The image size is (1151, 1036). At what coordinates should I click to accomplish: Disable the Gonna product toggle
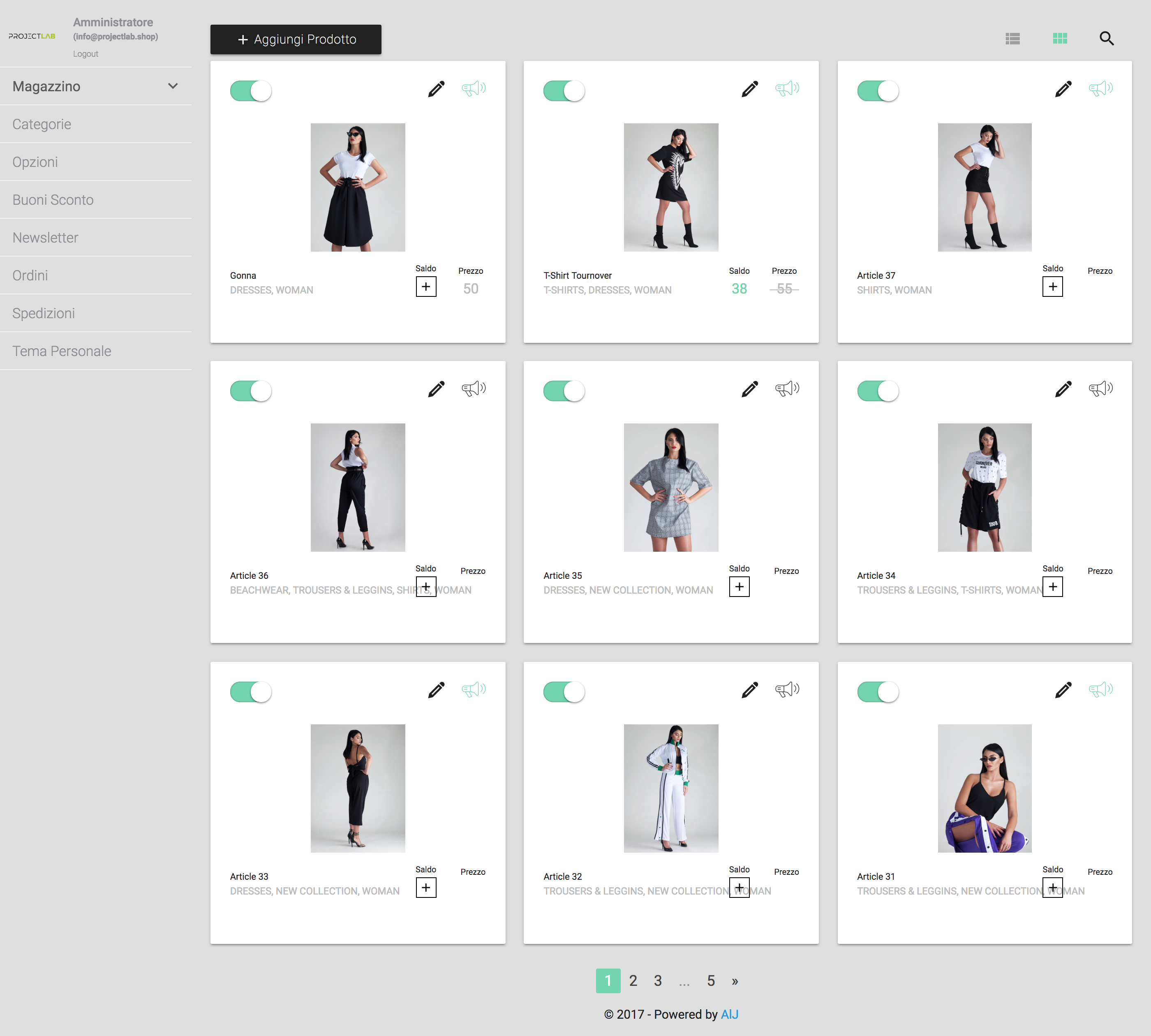pos(251,91)
